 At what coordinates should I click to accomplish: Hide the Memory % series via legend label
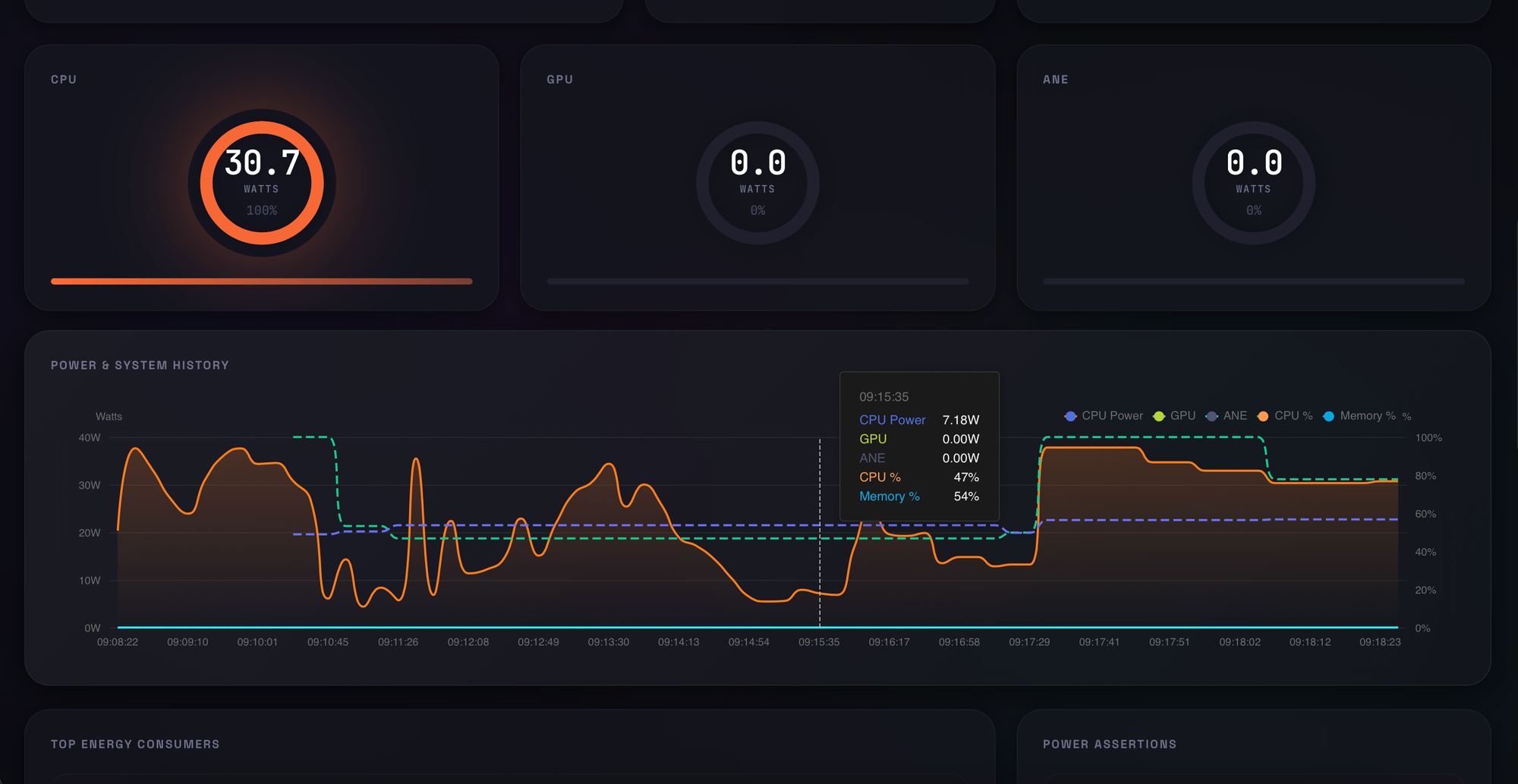click(x=1367, y=416)
